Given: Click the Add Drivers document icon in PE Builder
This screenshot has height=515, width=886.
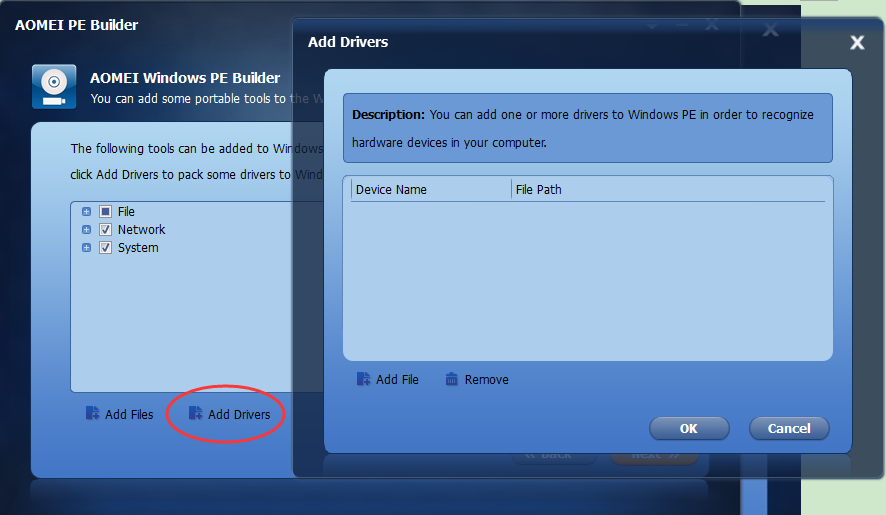Looking at the screenshot, I should click(x=195, y=413).
